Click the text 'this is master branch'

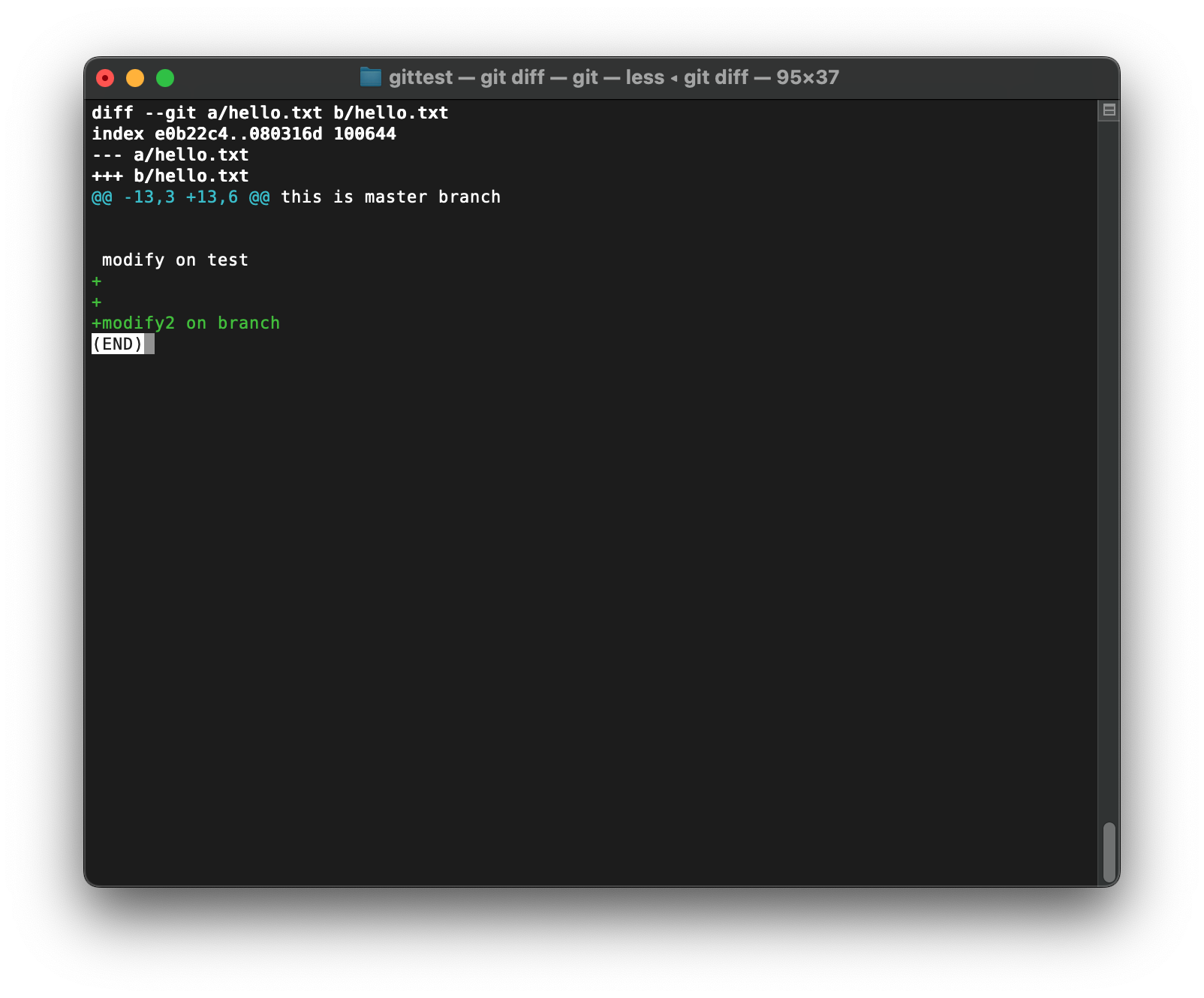pos(391,197)
